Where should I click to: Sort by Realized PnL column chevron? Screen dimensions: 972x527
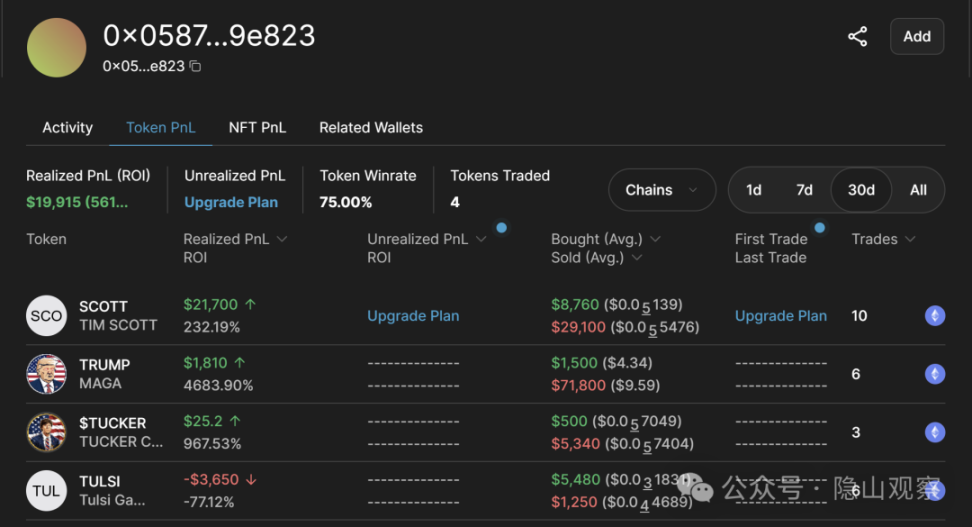(x=282, y=239)
